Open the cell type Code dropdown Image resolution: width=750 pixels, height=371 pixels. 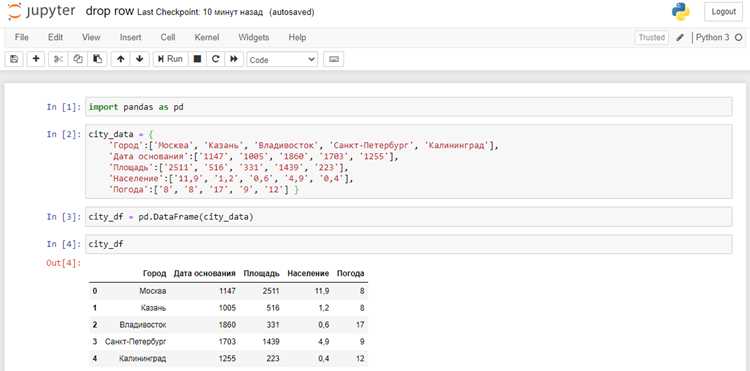(282, 59)
